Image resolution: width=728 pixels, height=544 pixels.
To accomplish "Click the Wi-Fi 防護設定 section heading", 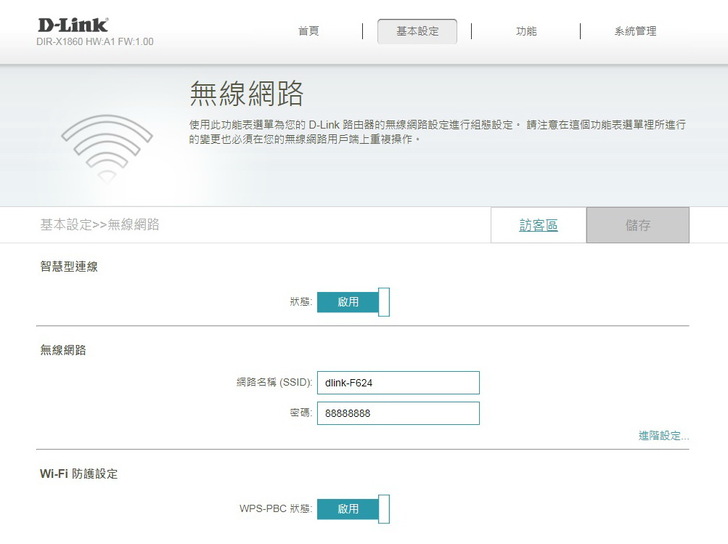I will coord(79,474).
